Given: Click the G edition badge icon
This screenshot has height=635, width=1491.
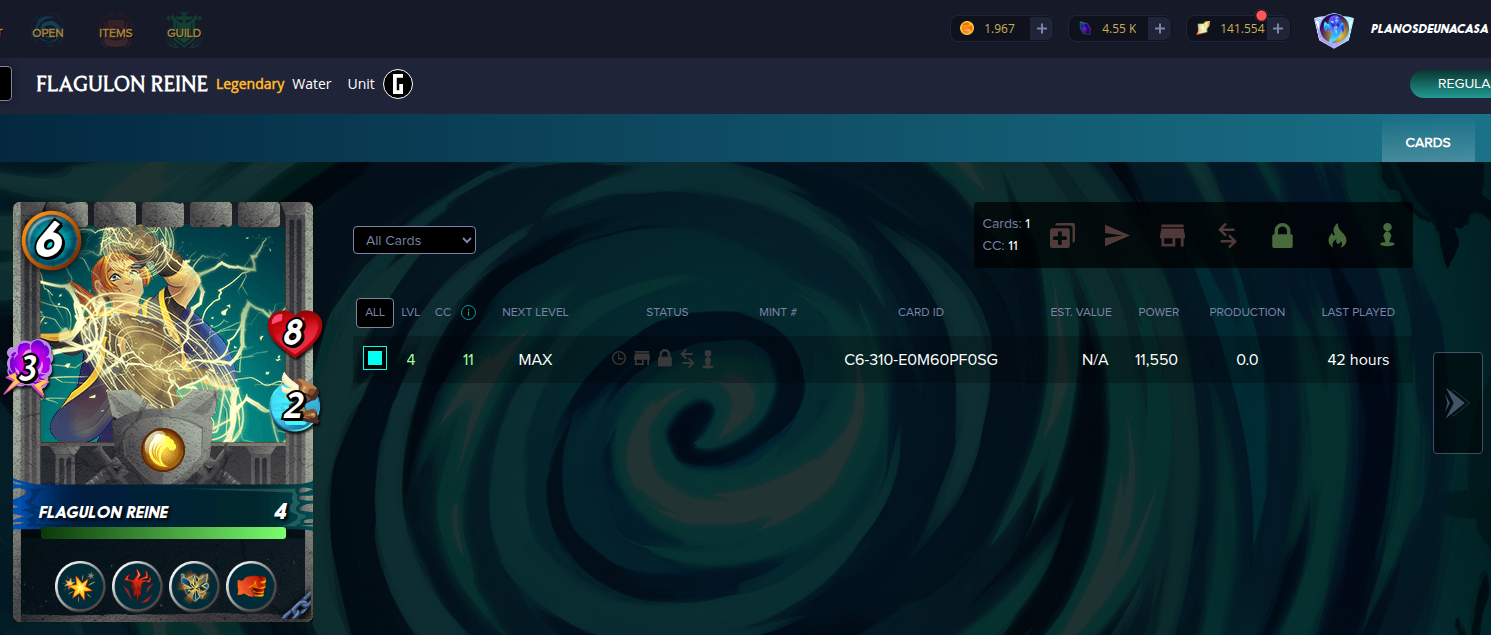Looking at the screenshot, I should 398,85.
